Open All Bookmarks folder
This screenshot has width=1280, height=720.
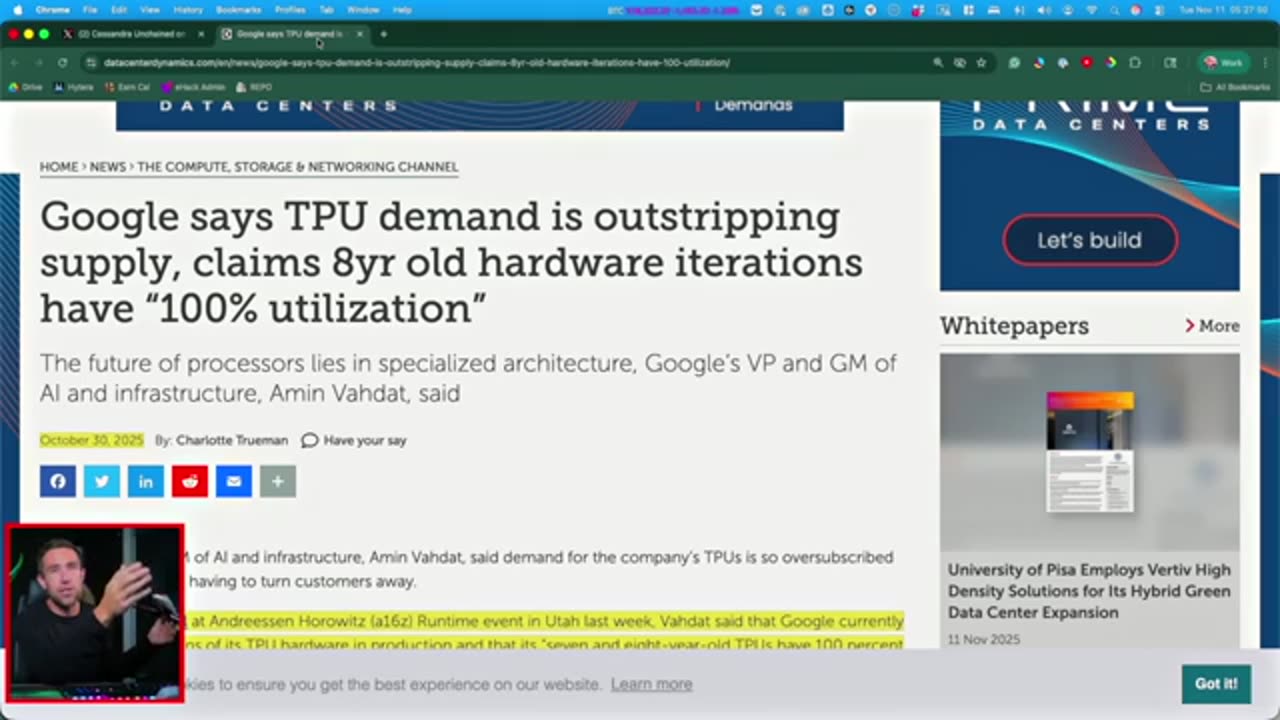(x=1236, y=87)
